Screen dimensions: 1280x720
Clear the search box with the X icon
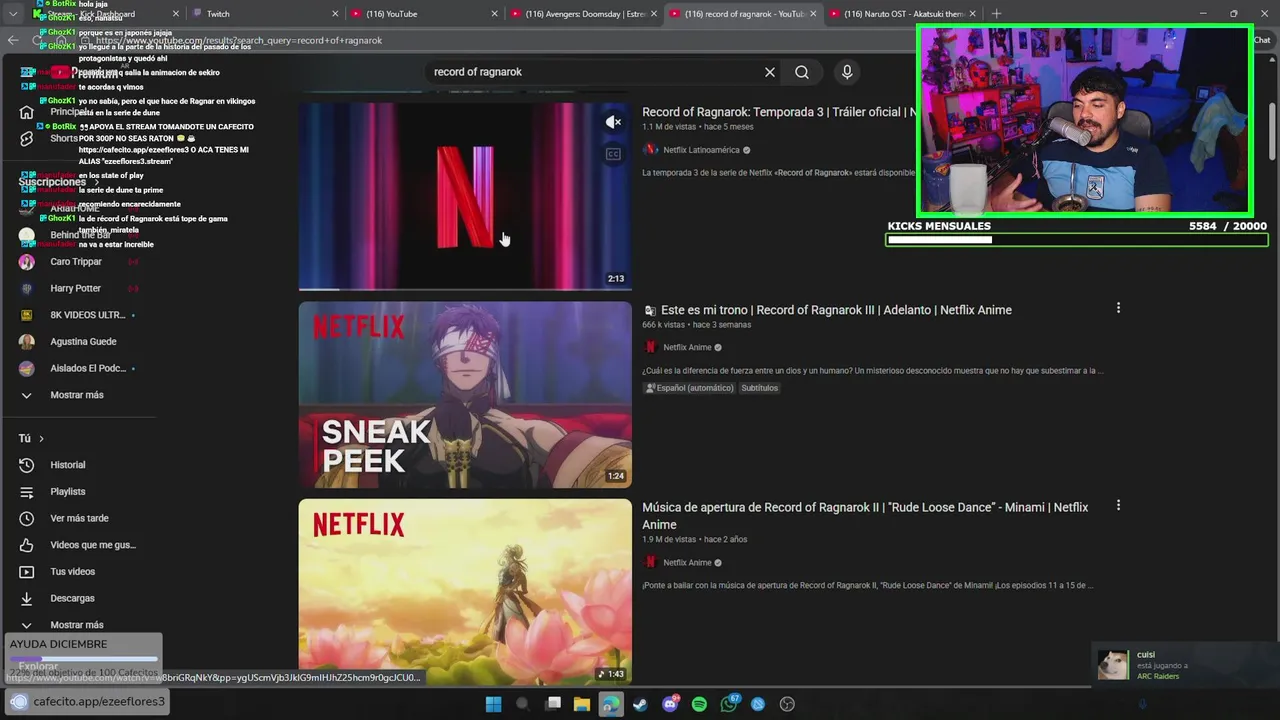pos(770,72)
